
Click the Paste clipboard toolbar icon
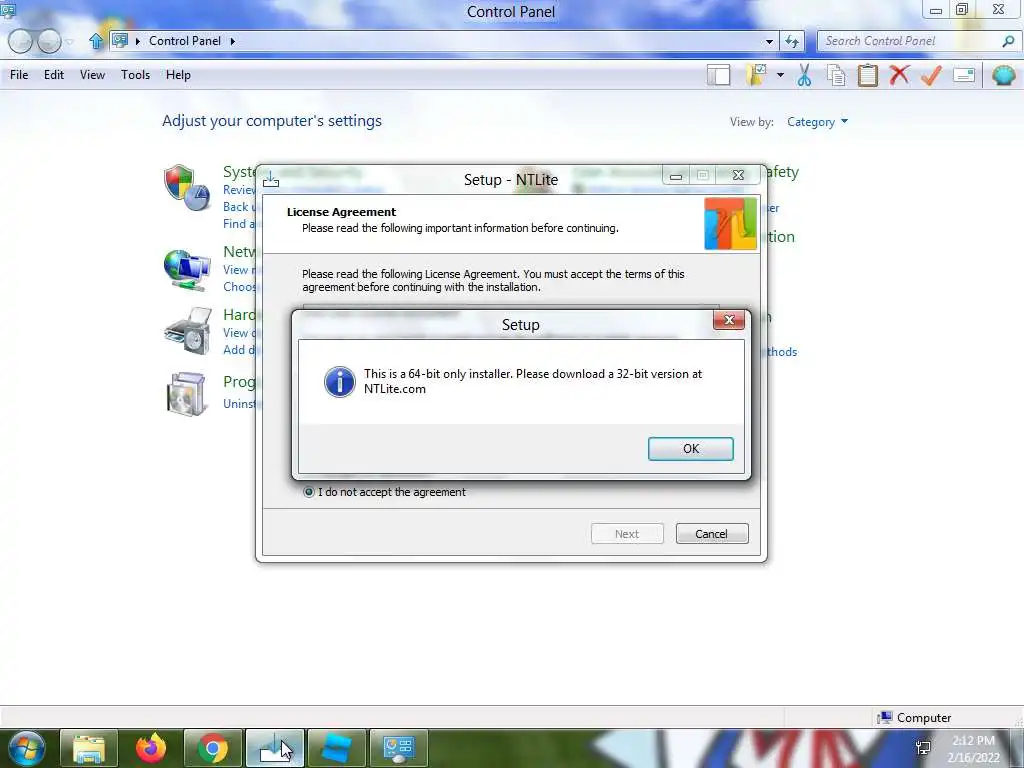[867, 75]
